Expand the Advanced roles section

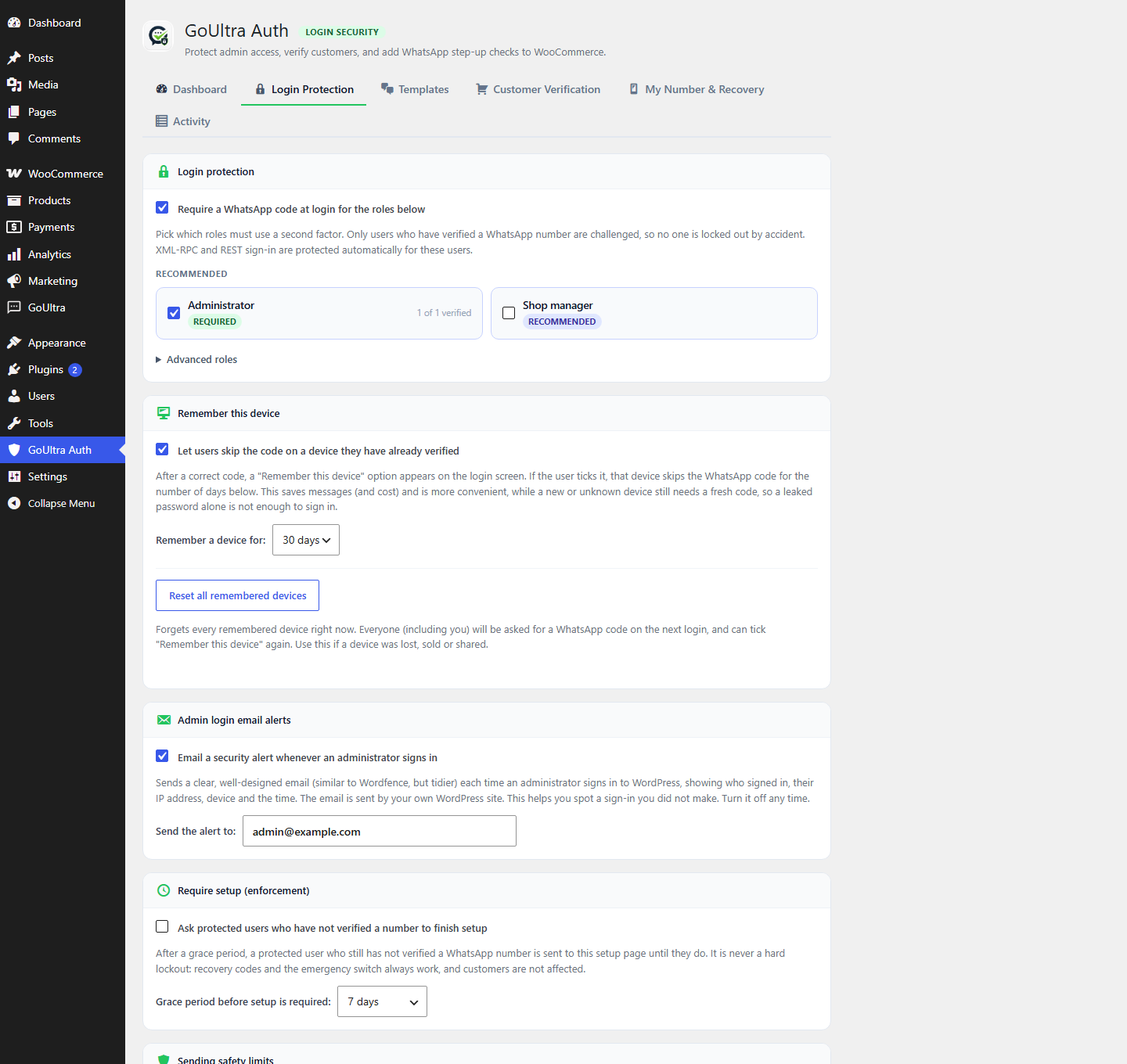[196, 359]
